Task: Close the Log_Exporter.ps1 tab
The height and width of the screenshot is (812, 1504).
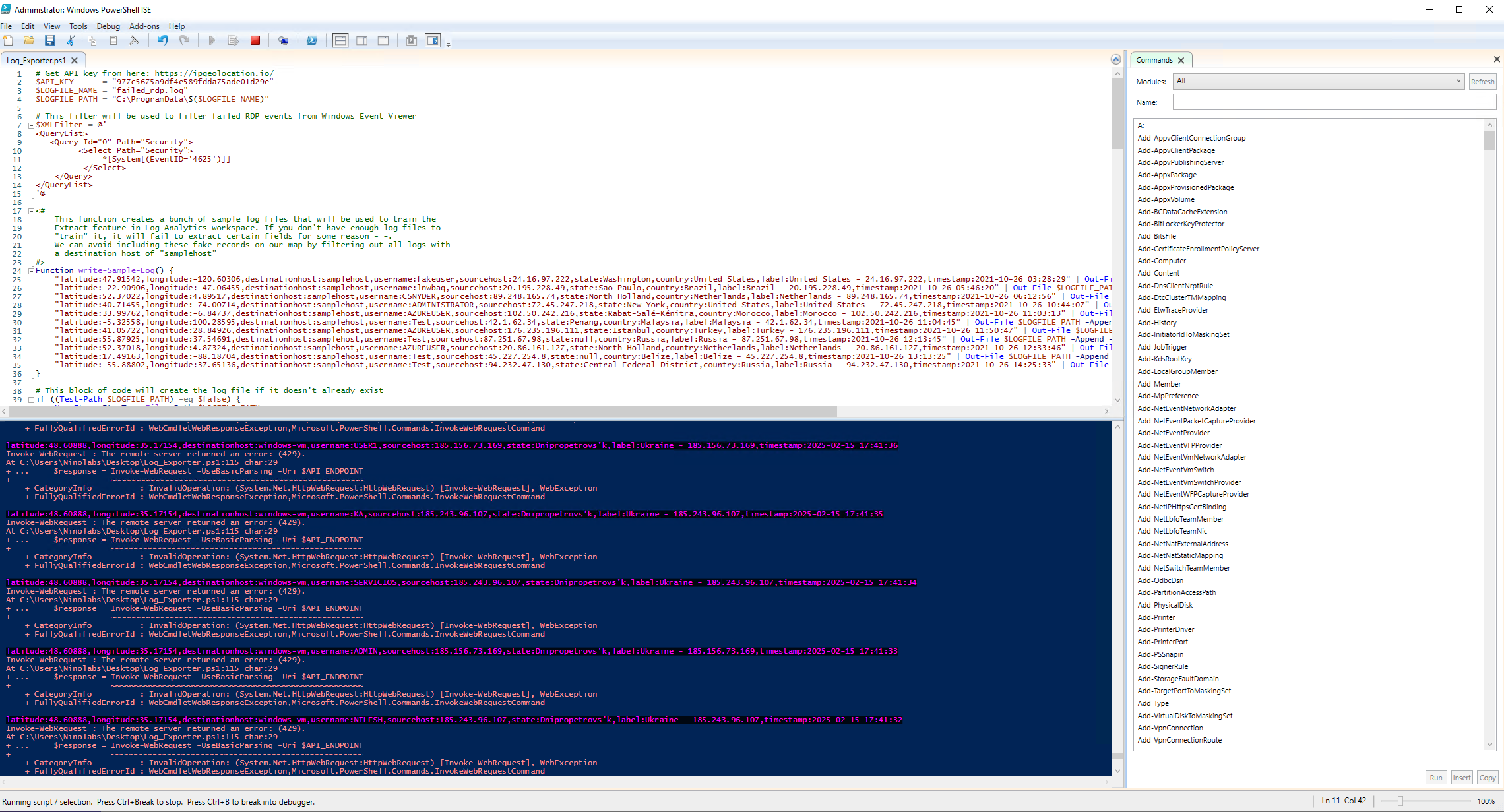Action: (x=75, y=60)
